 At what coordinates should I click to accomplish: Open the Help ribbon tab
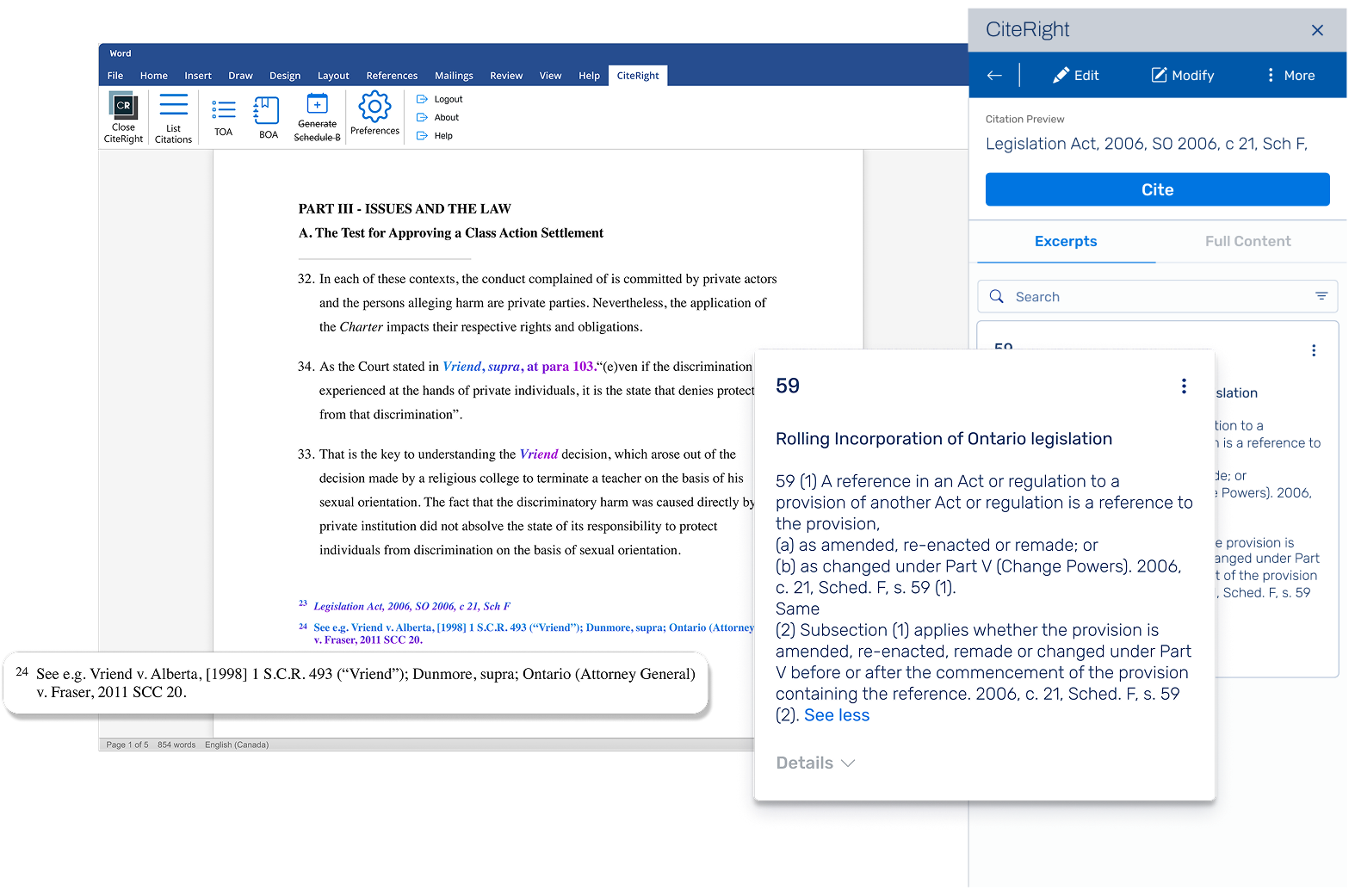pos(589,76)
